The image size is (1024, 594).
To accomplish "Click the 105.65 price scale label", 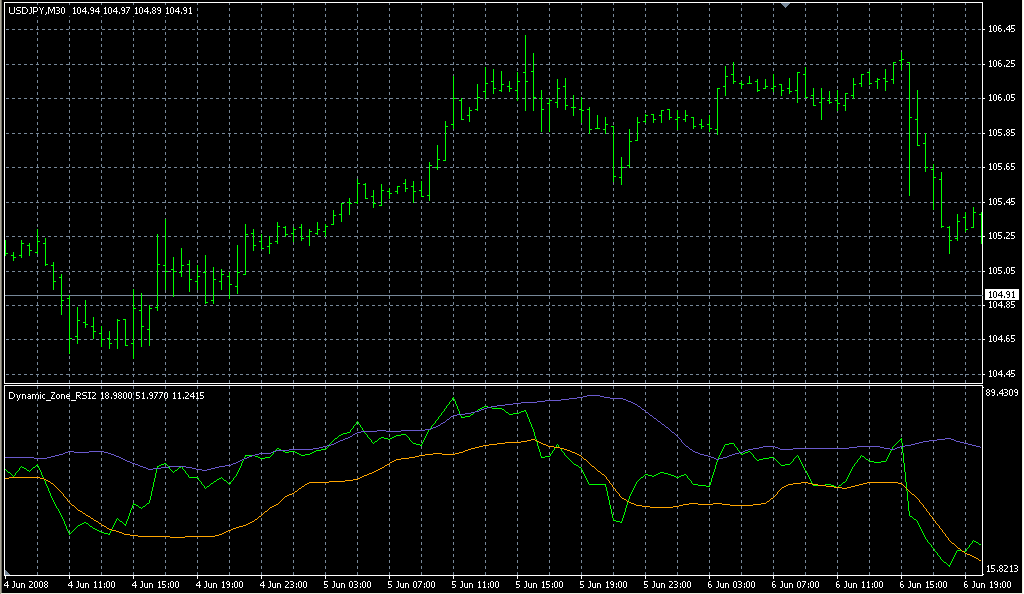I will tap(1001, 167).
